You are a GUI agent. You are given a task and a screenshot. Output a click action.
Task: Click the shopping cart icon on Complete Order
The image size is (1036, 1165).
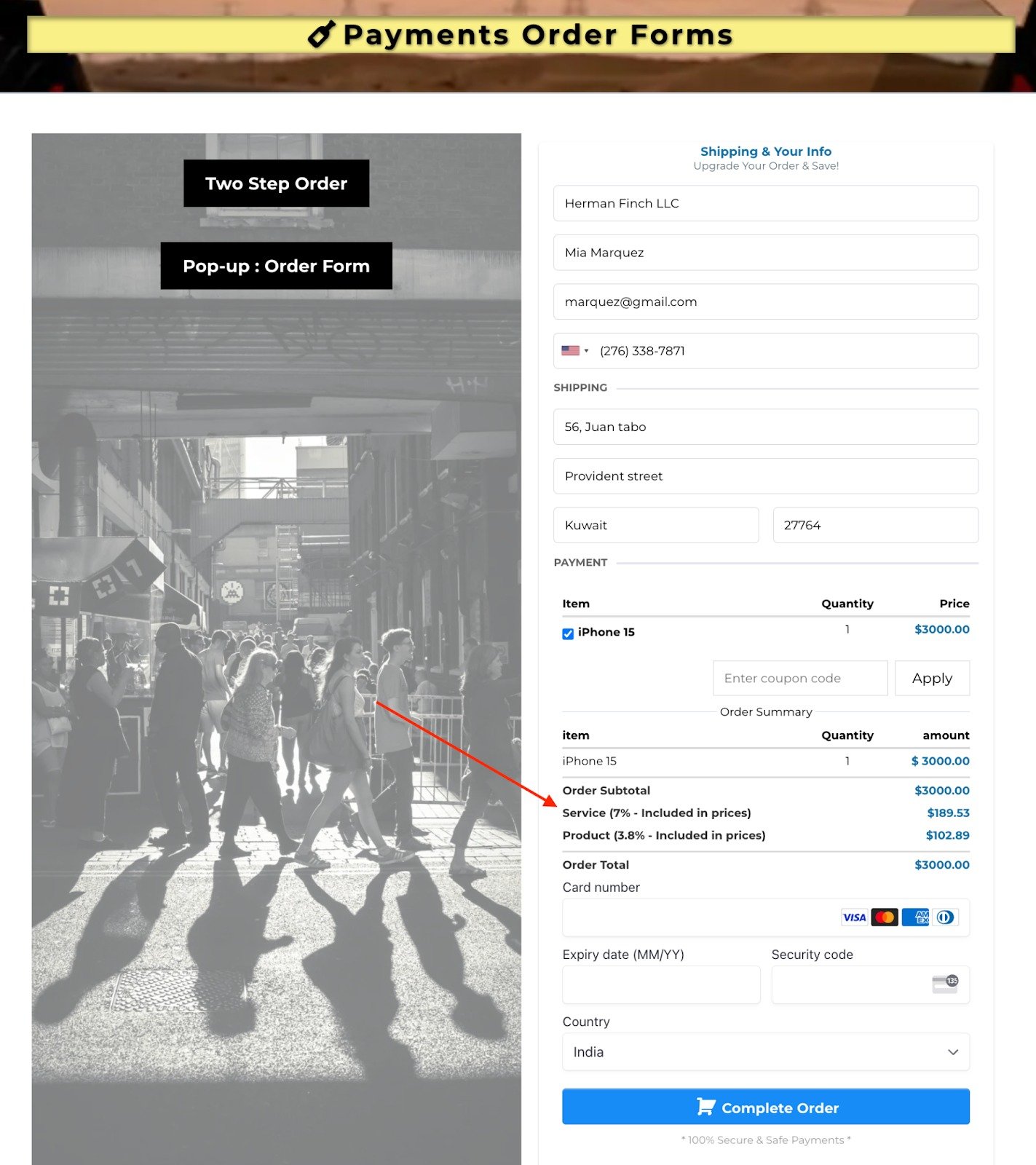coord(705,1107)
